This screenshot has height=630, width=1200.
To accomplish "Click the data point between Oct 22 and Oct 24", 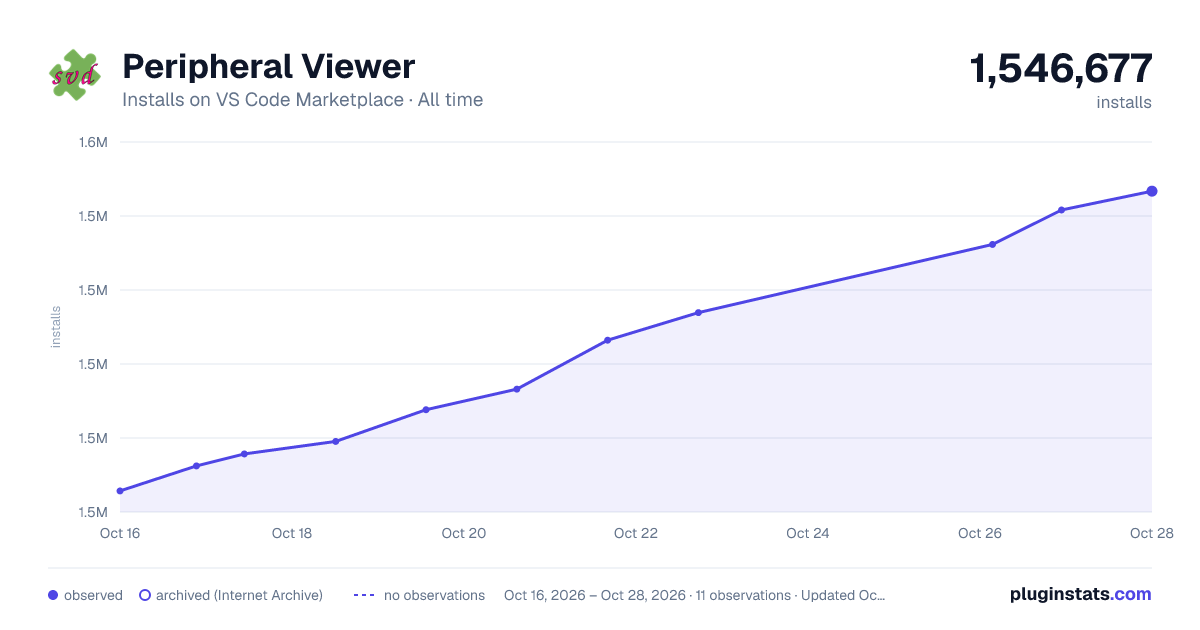I will tap(698, 313).
